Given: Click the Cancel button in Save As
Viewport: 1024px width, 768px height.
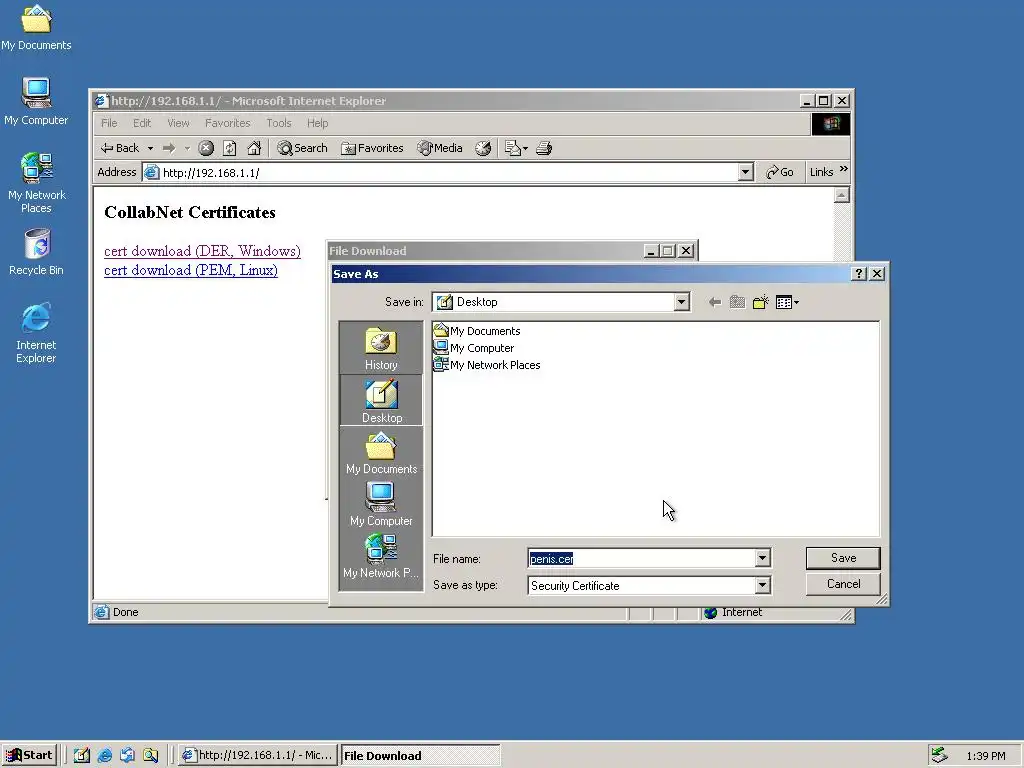Looking at the screenshot, I should 843,584.
